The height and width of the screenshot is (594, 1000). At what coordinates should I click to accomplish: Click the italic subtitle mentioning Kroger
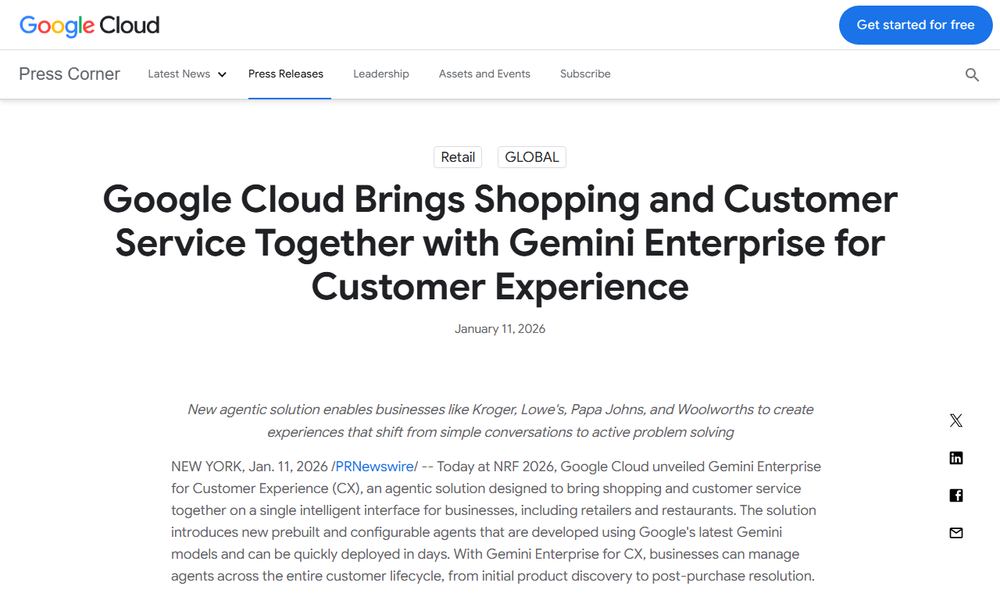pos(500,421)
